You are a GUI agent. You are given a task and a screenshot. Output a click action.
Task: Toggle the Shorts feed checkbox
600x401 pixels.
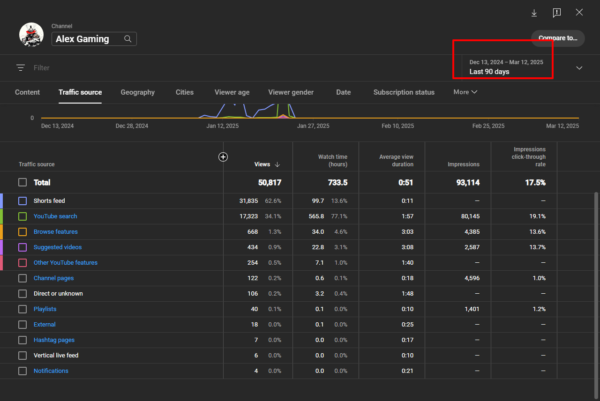(23, 200)
